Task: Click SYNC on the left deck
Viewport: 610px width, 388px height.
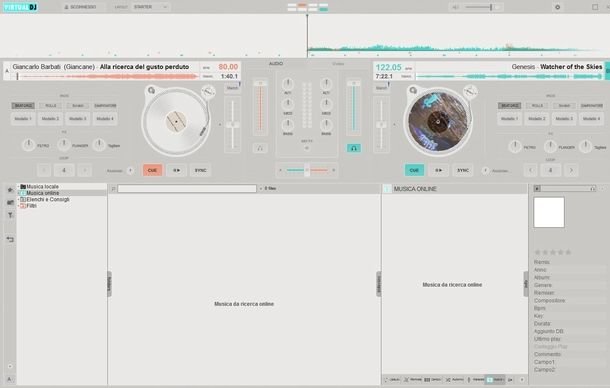Action: click(200, 170)
